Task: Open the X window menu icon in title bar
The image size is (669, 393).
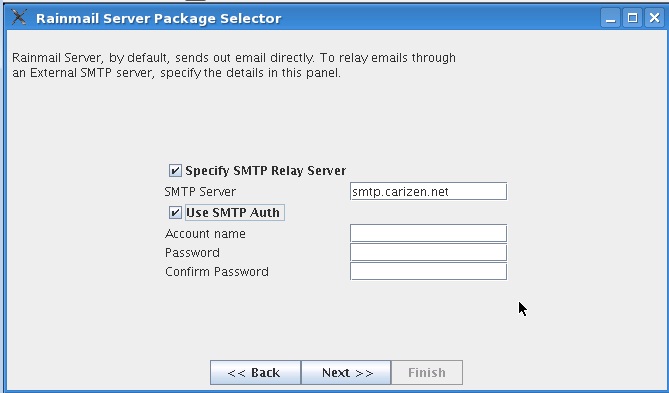Action: tap(19, 17)
